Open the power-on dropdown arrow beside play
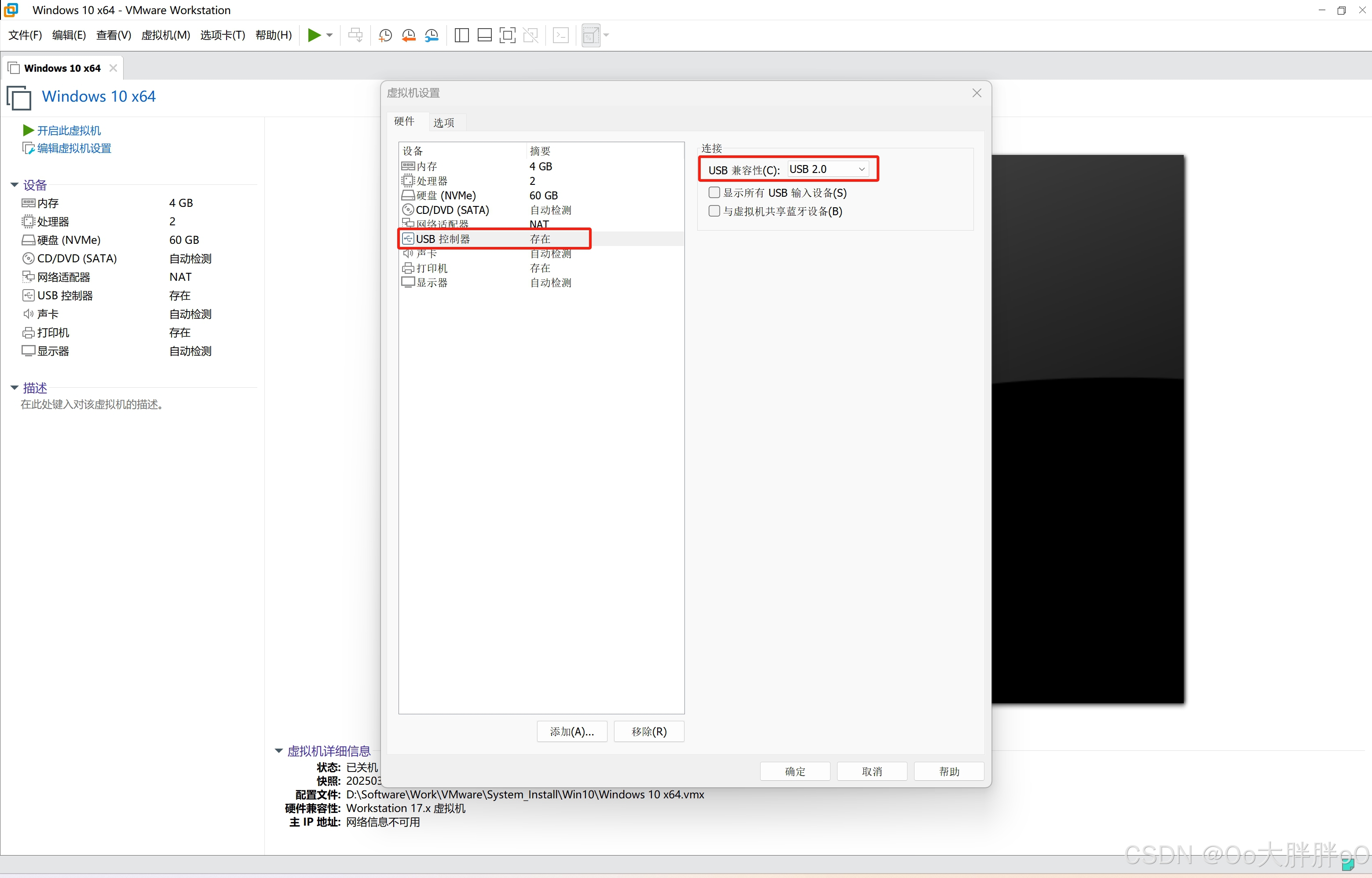Screen dimensions: 1372x878 [329, 35]
